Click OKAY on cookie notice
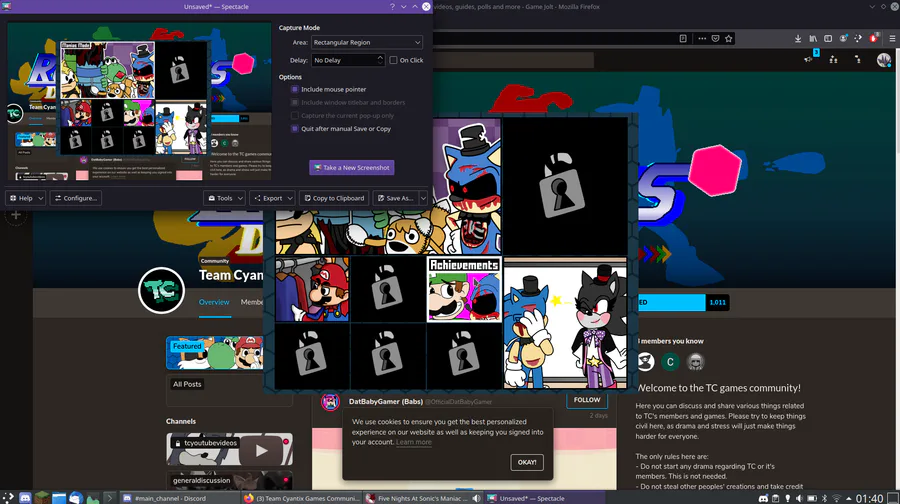 (x=527, y=462)
